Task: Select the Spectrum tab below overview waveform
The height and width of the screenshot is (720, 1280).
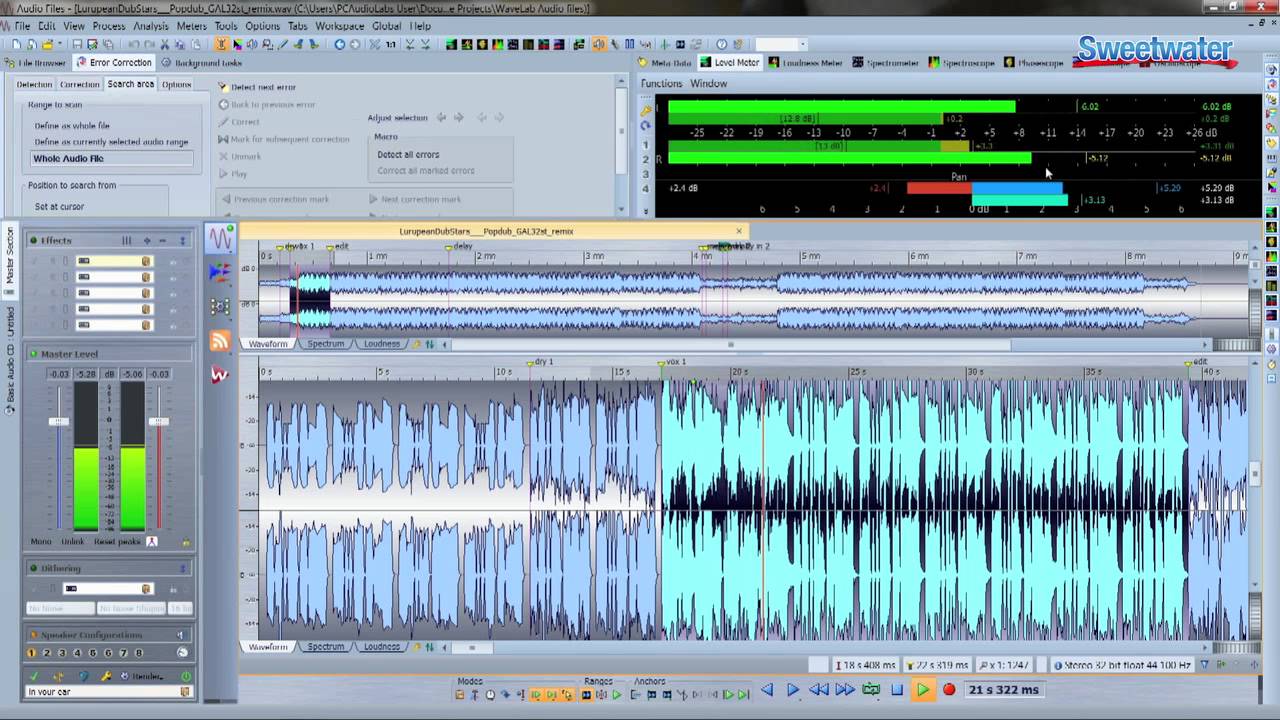Action: pyautogui.click(x=325, y=344)
